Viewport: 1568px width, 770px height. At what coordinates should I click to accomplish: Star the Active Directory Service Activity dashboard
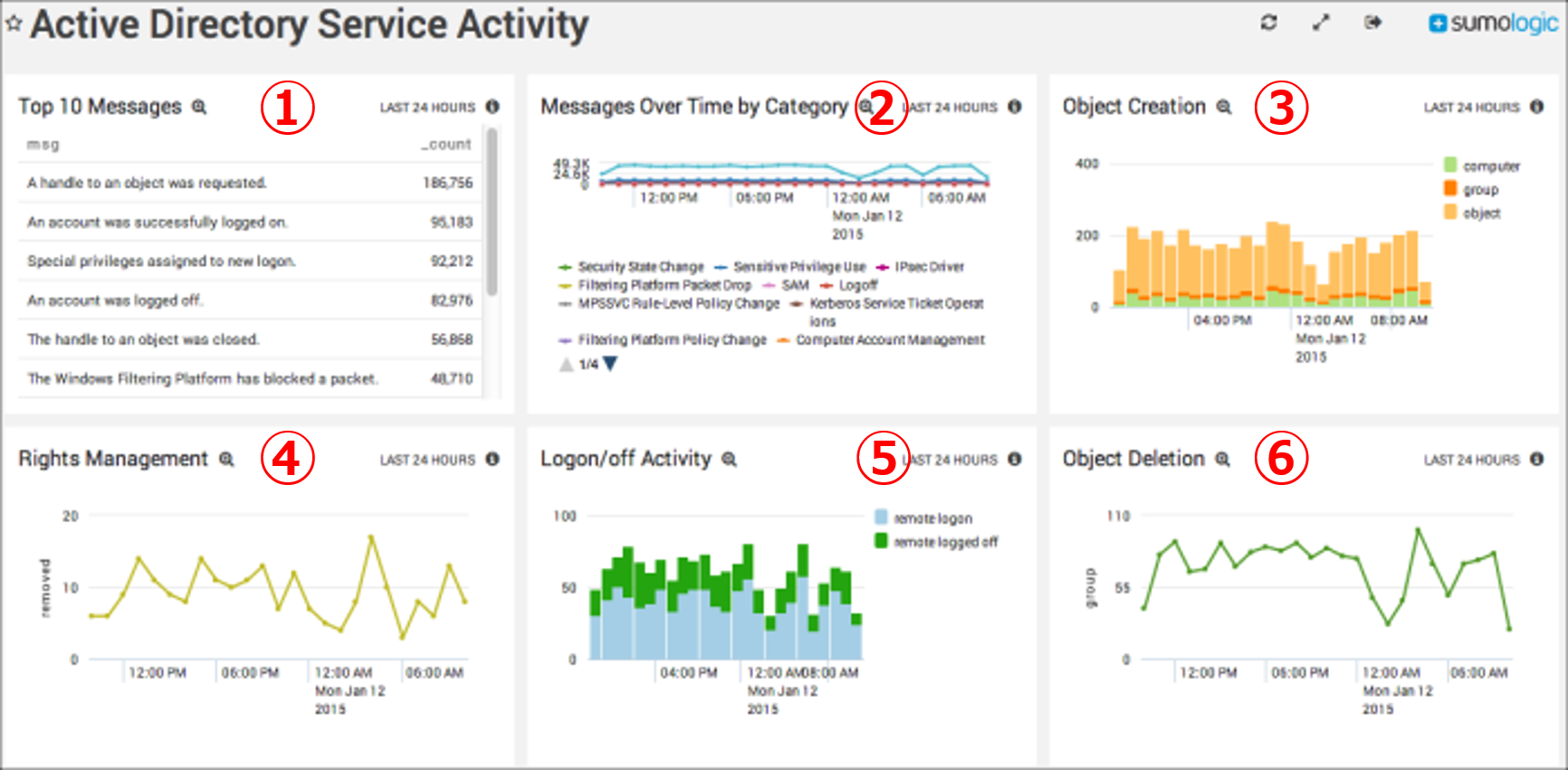(14, 24)
